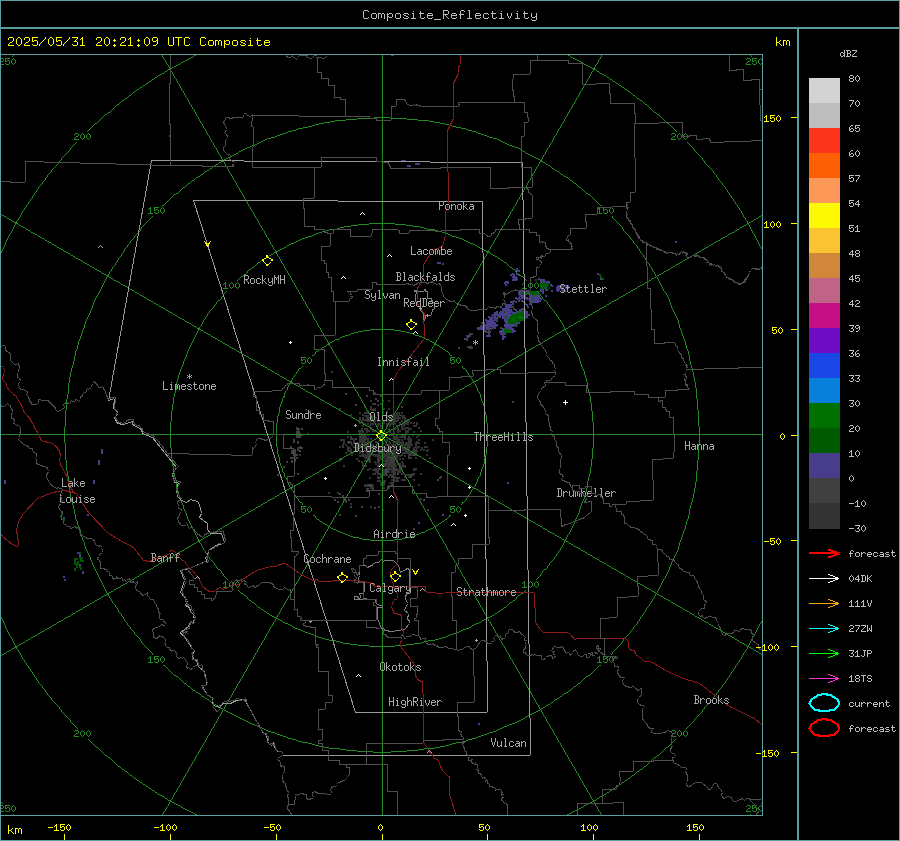Click the Blackfalds city label

(x=425, y=277)
